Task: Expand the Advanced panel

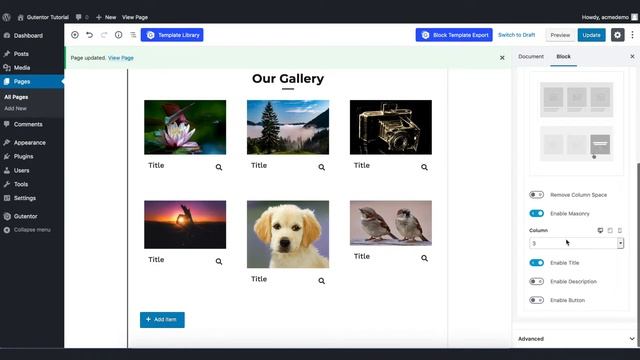Action: pyautogui.click(x=576, y=339)
